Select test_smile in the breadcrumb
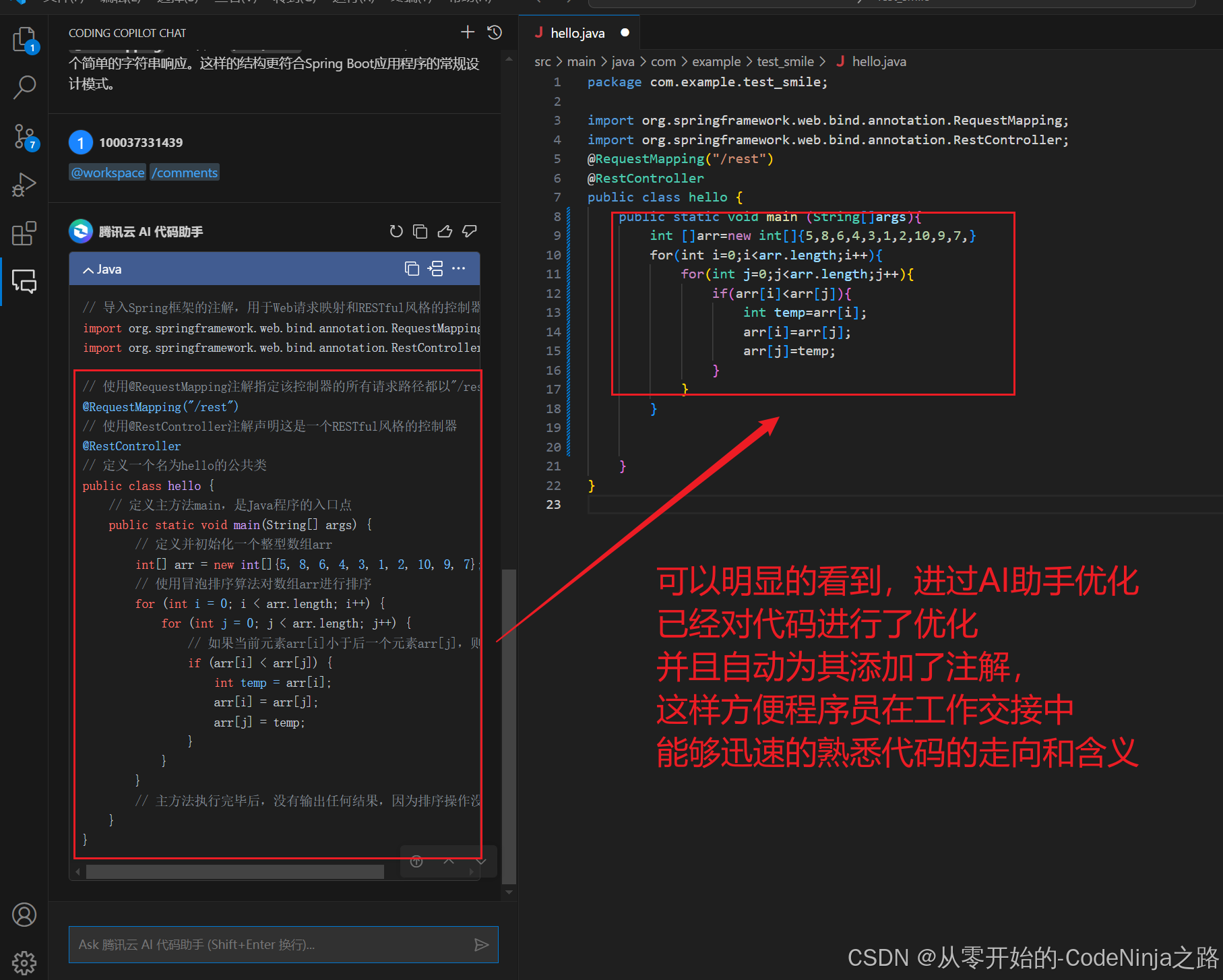This screenshot has height=980, width=1223. 785,61
